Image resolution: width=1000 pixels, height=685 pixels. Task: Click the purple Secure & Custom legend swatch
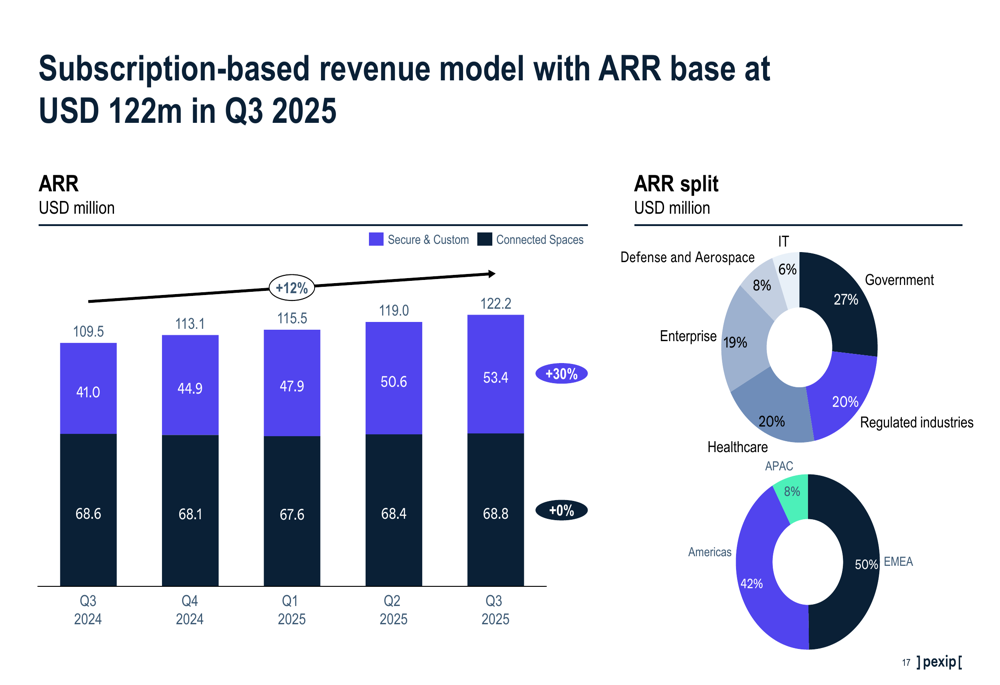[x=376, y=239]
